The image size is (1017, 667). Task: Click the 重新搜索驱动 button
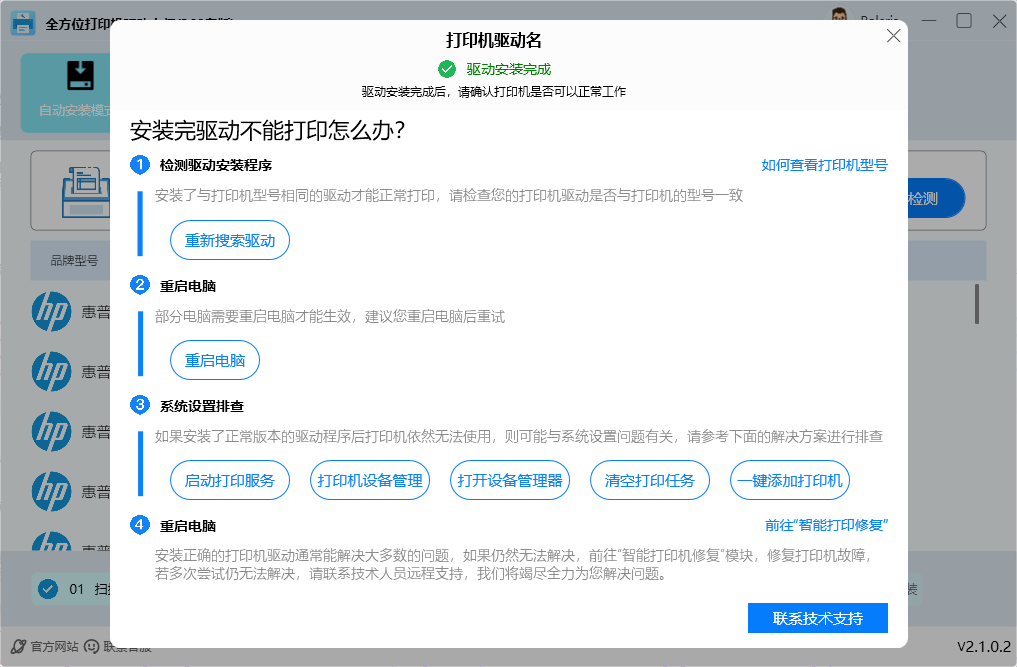[229, 240]
